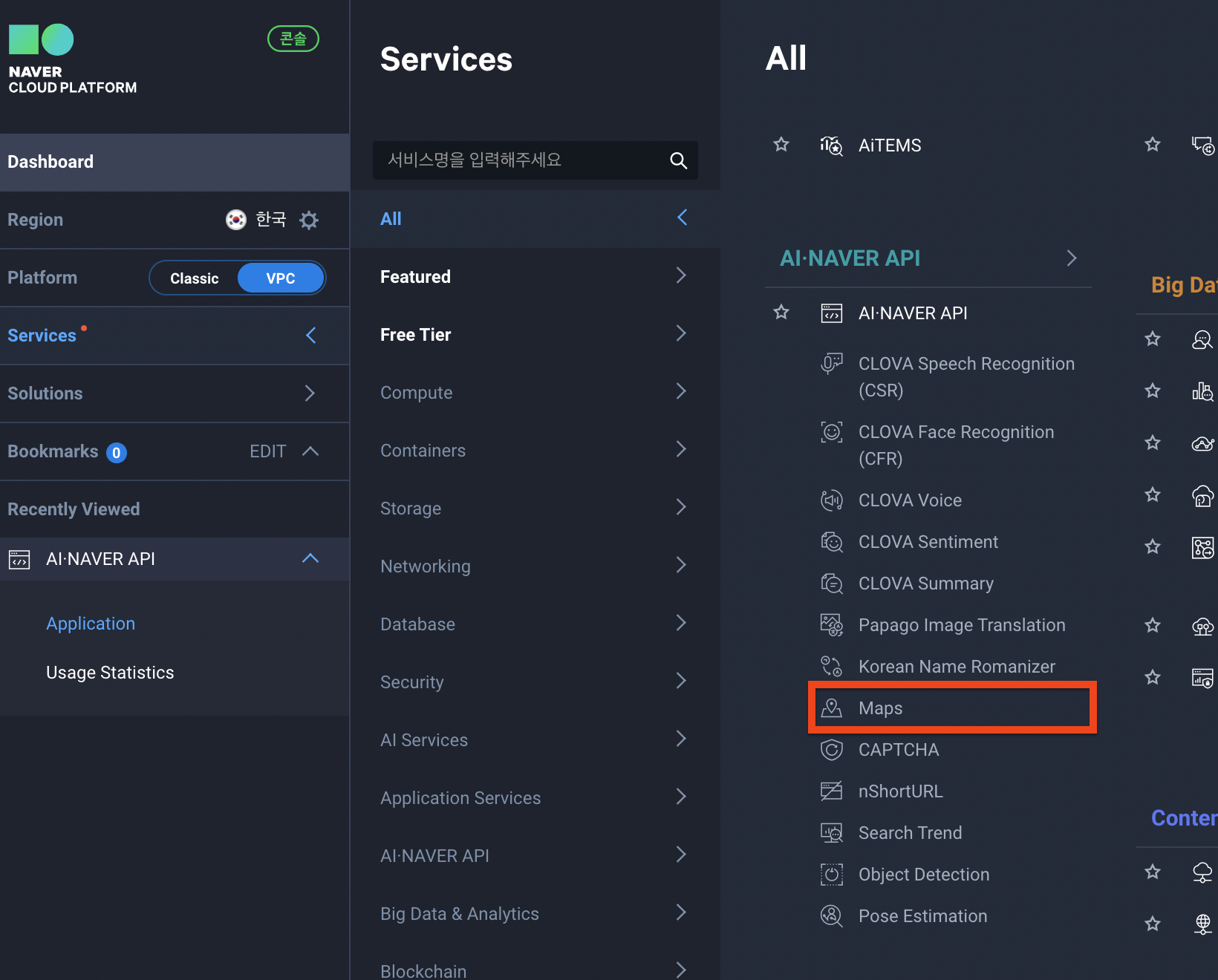Click the AI·NAVER API sidebar icon
The image size is (1218, 980).
[x=19, y=559]
